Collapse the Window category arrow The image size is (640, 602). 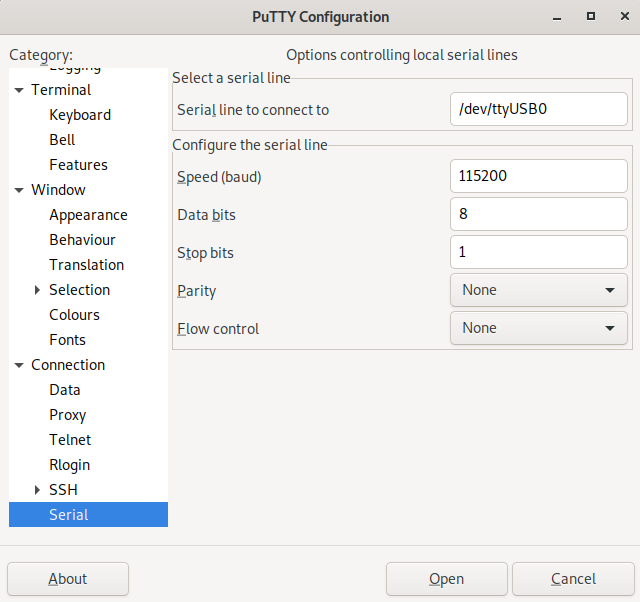tap(19, 190)
